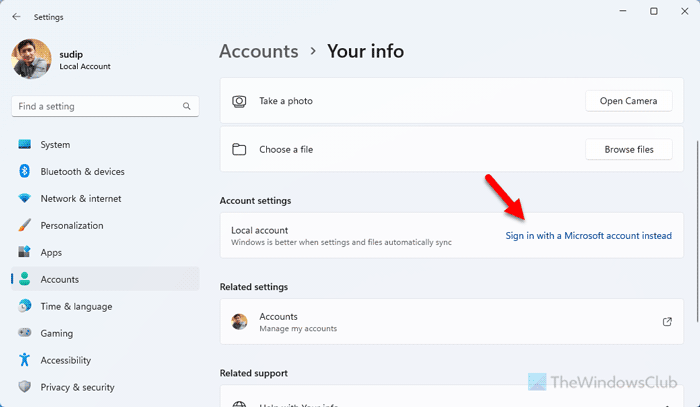Click the Network & internet wifi icon
The height and width of the screenshot is (407, 700).
25,198
